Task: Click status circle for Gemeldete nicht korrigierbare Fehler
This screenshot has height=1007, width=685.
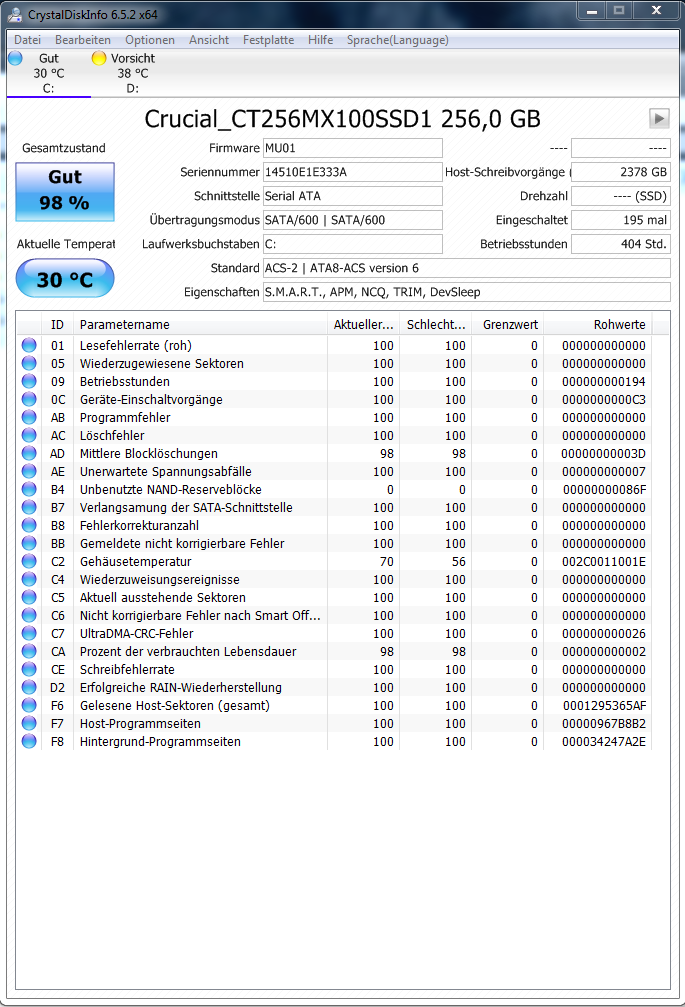Action: [x=29, y=543]
